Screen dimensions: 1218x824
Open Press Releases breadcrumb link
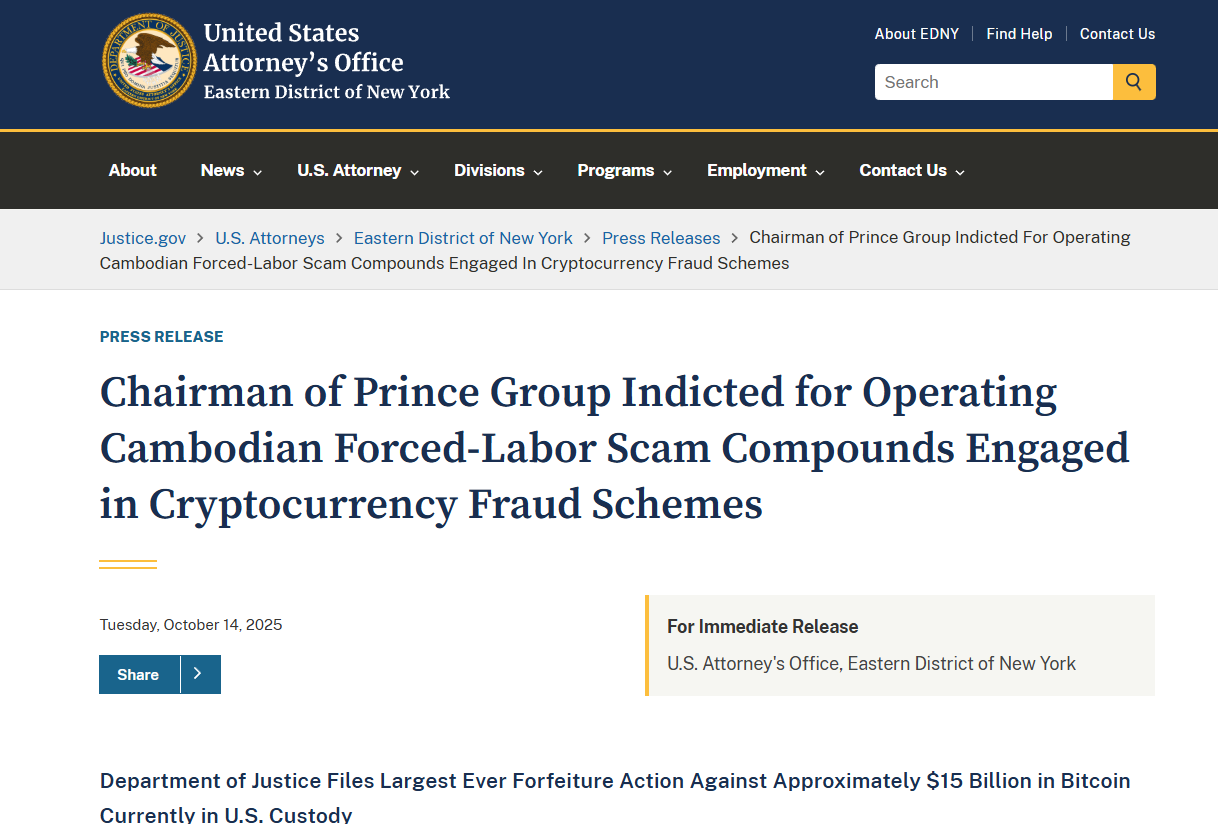click(x=661, y=238)
